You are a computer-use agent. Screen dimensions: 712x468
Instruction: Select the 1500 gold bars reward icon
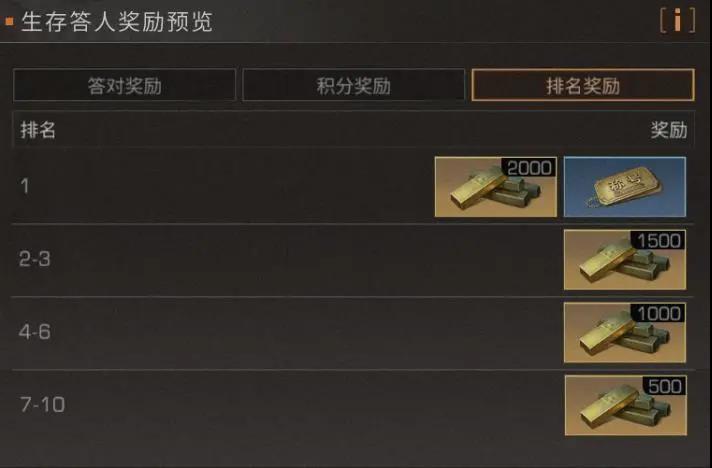(625, 260)
